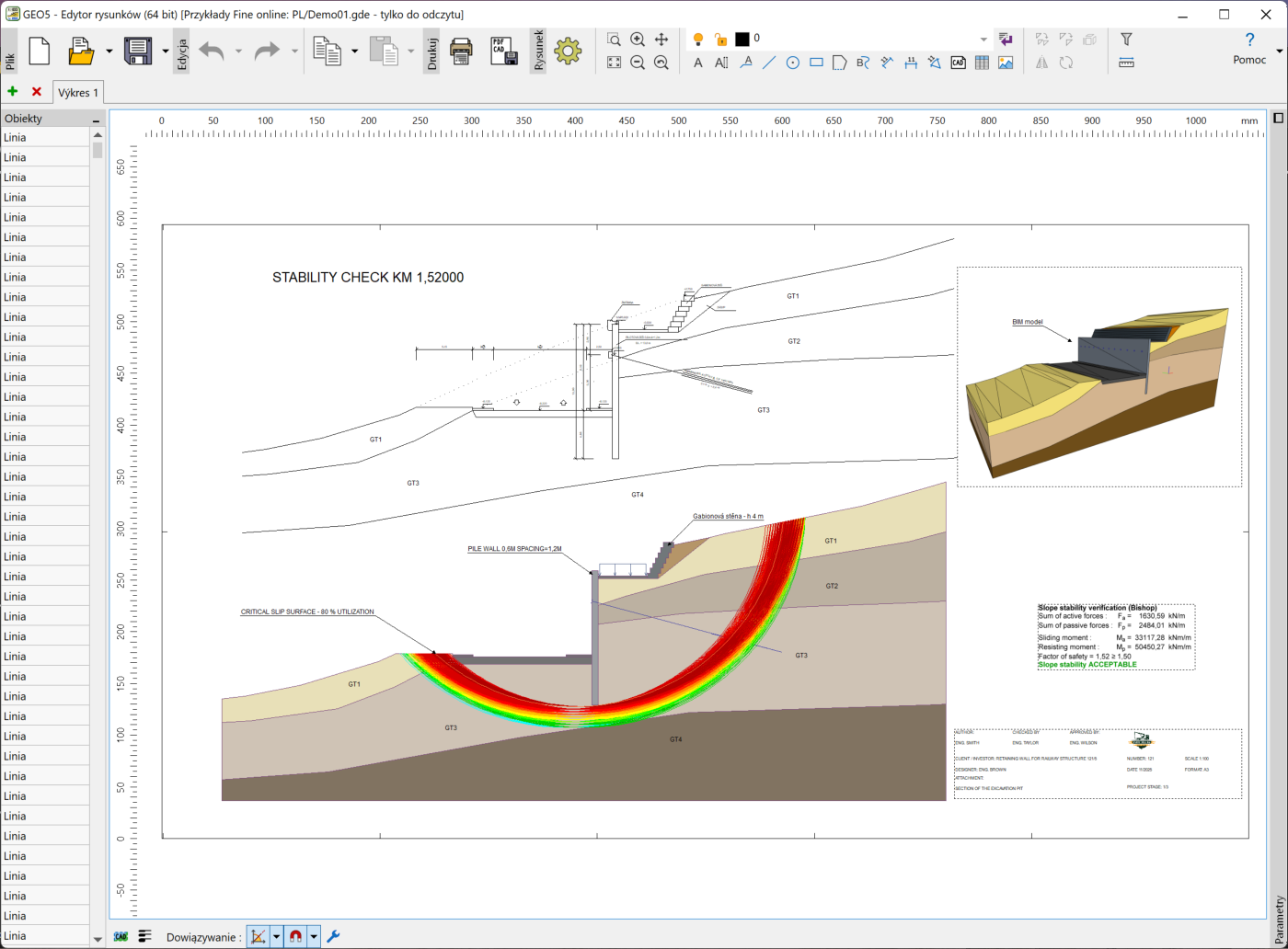Expand the open file dropdown arrow
The image size is (1288, 949).
109,51
